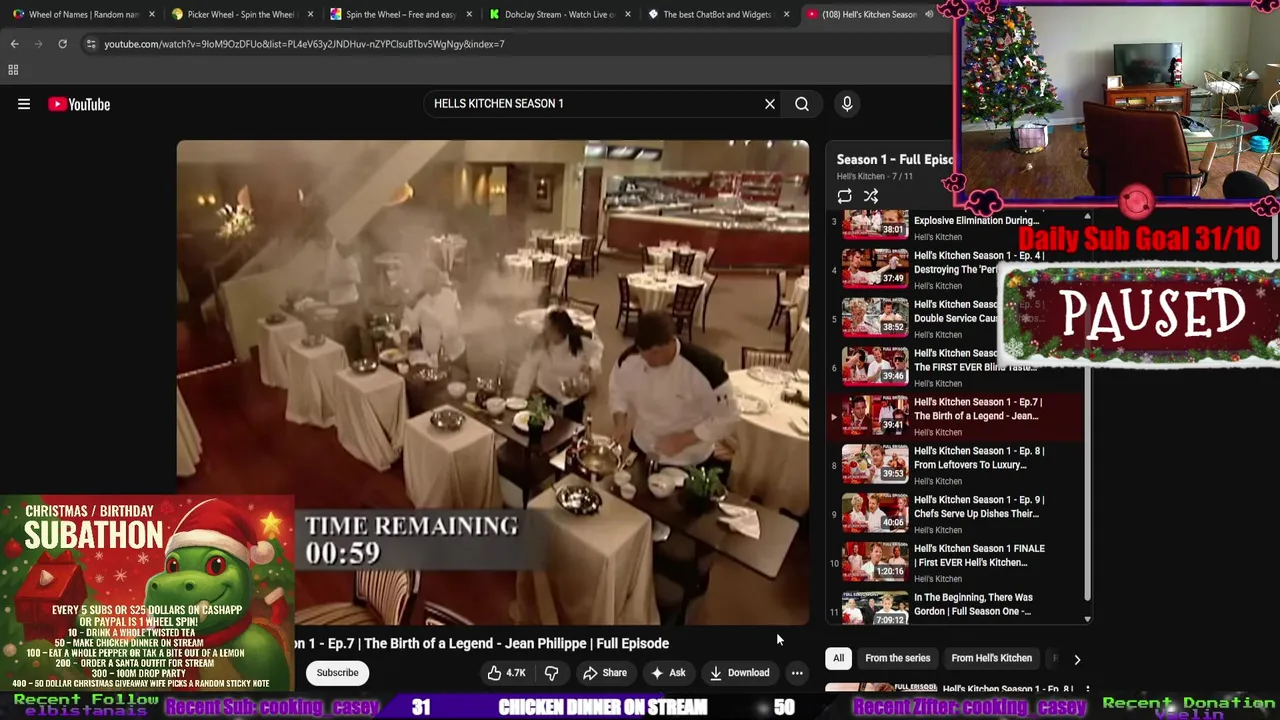Close the DohcJay Stream tab
1280x720 pixels.
pos(628,14)
